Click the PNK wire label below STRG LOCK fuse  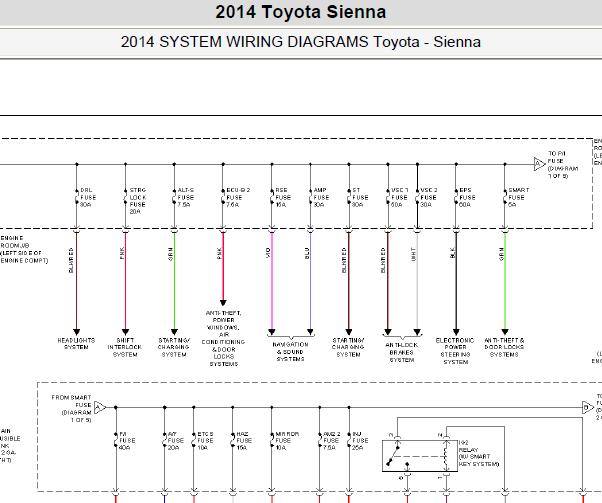click(122, 253)
